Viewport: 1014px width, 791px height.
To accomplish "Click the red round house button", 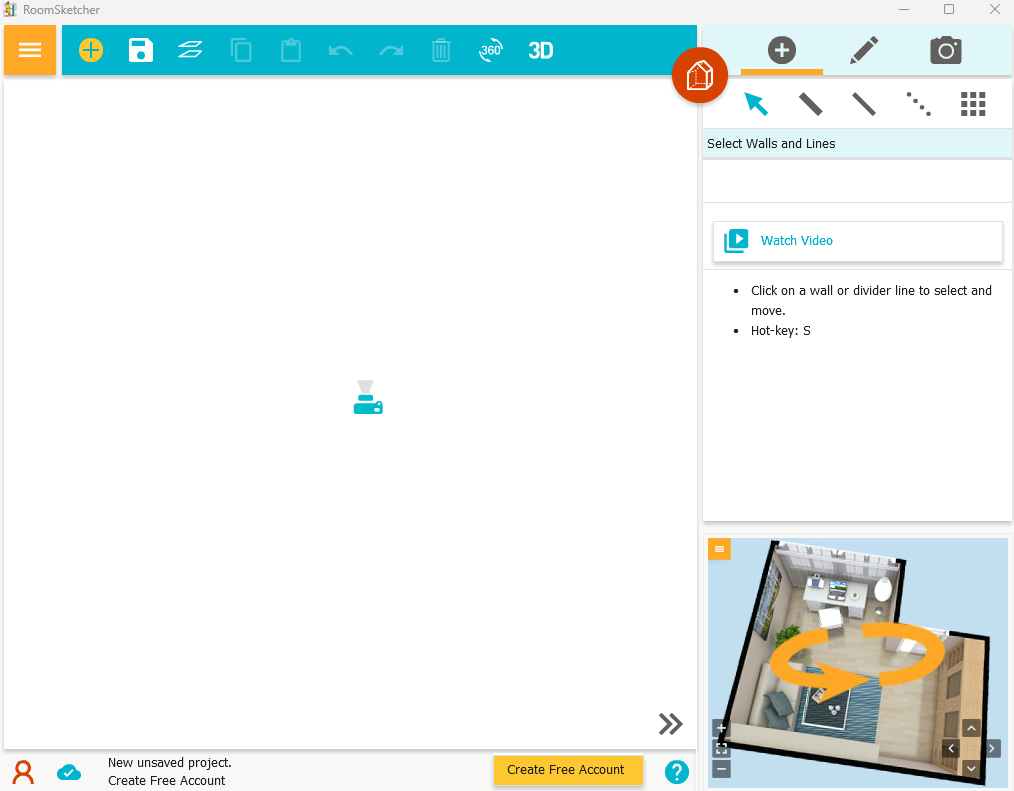I will [x=700, y=76].
